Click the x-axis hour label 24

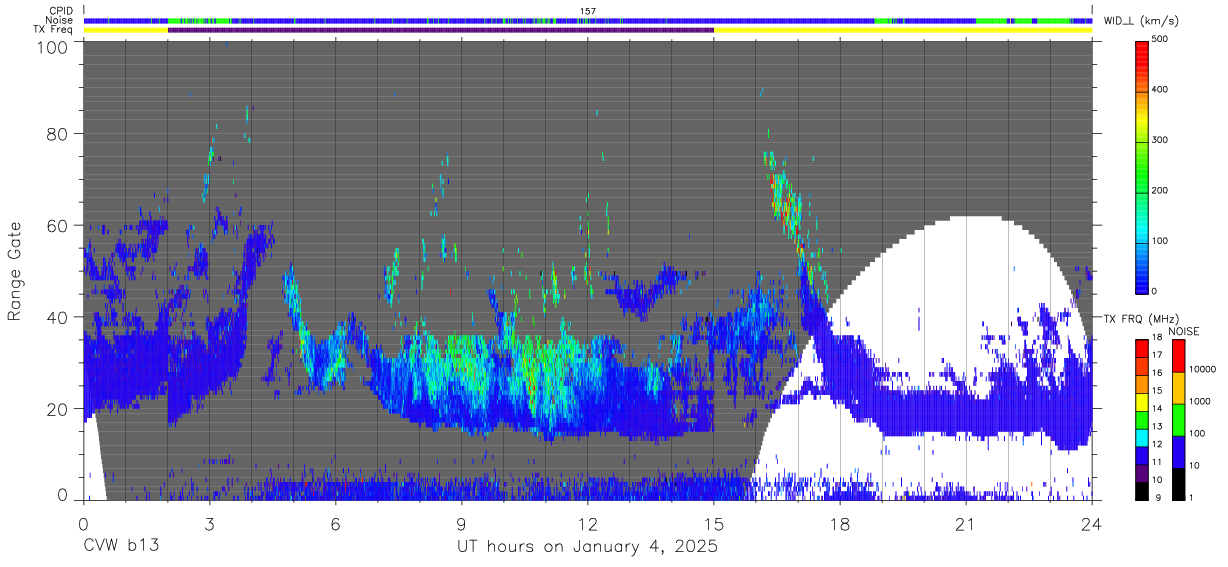(1092, 523)
